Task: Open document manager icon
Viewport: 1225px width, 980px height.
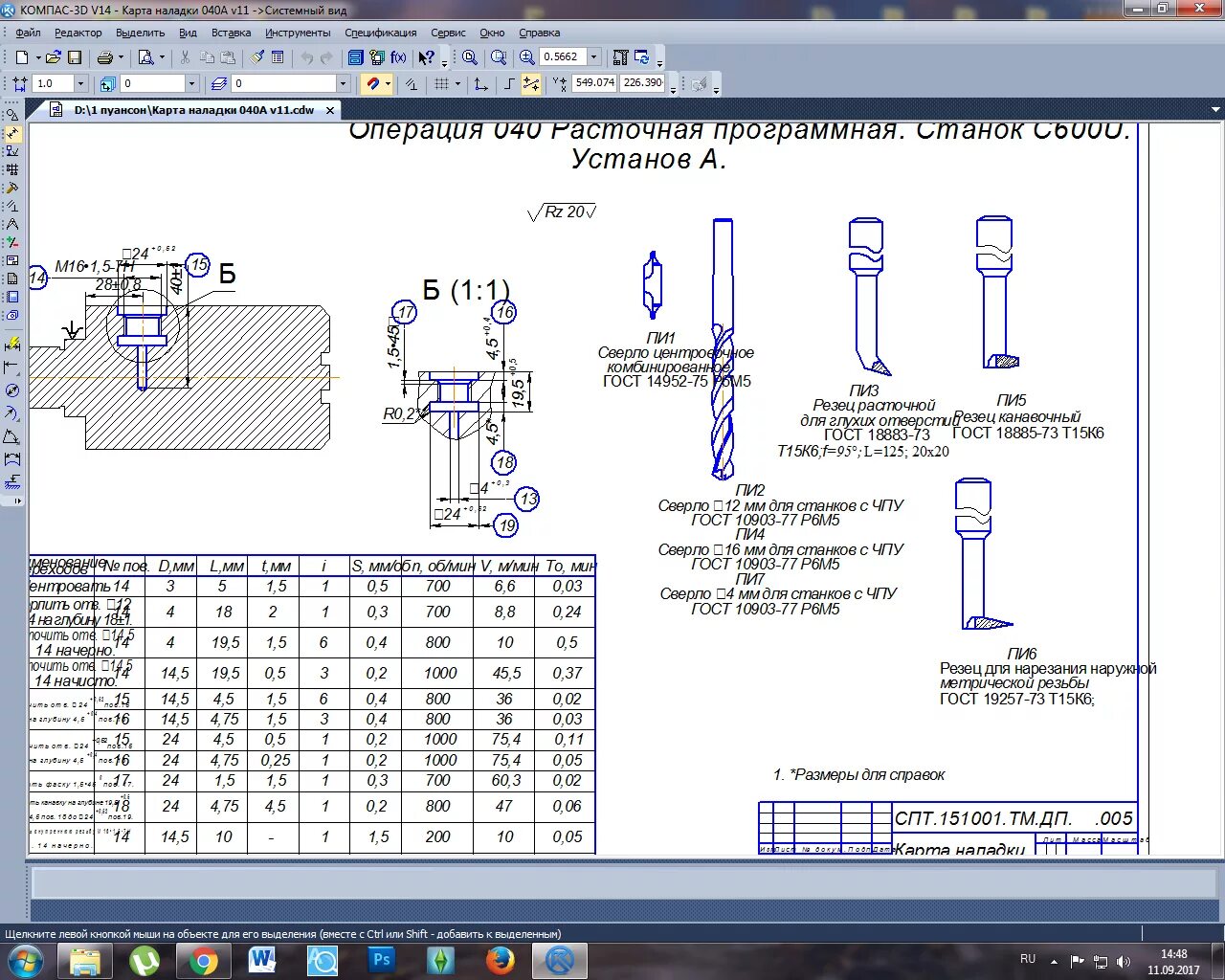Action: (x=356, y=57)
